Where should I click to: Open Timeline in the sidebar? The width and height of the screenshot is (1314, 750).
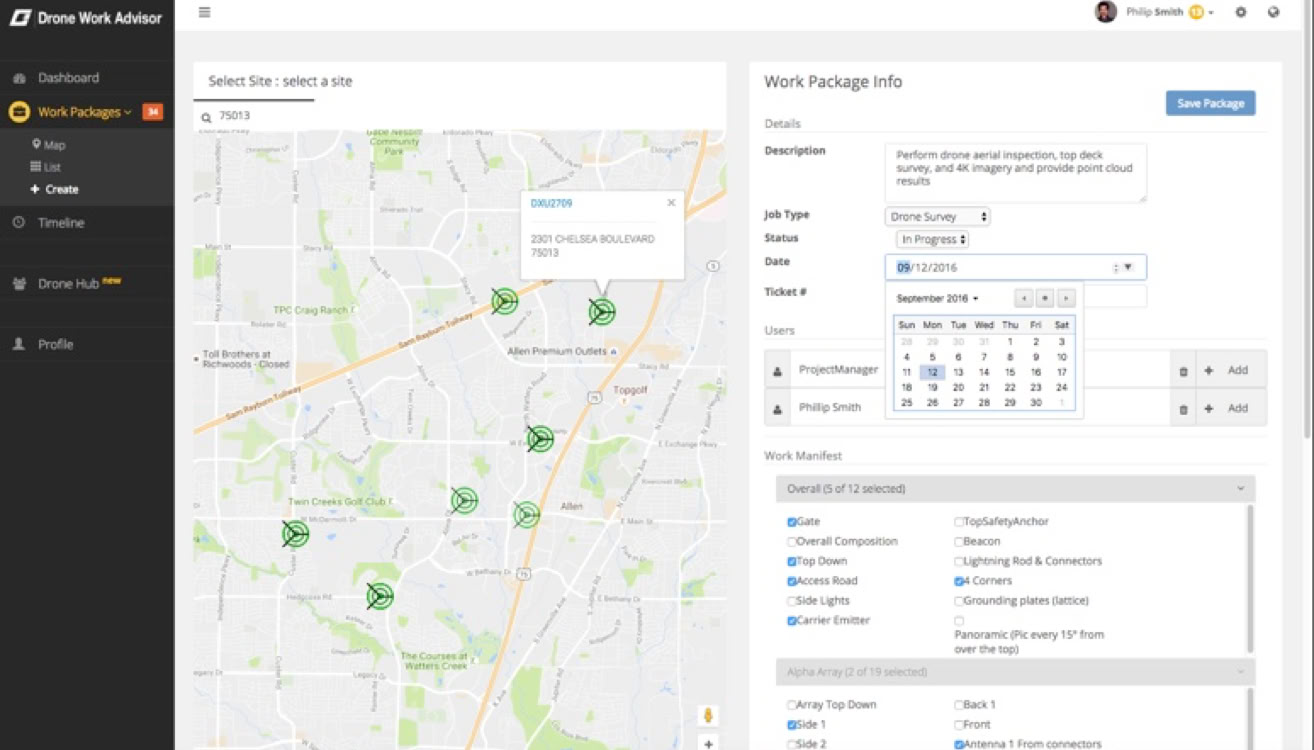61,223
